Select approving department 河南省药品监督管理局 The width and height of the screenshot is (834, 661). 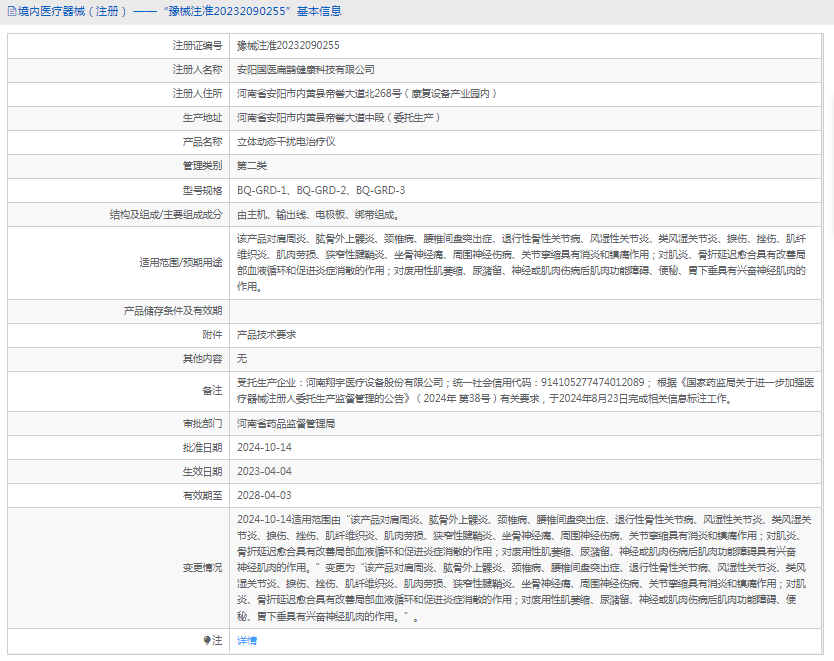tap(286, 424)
